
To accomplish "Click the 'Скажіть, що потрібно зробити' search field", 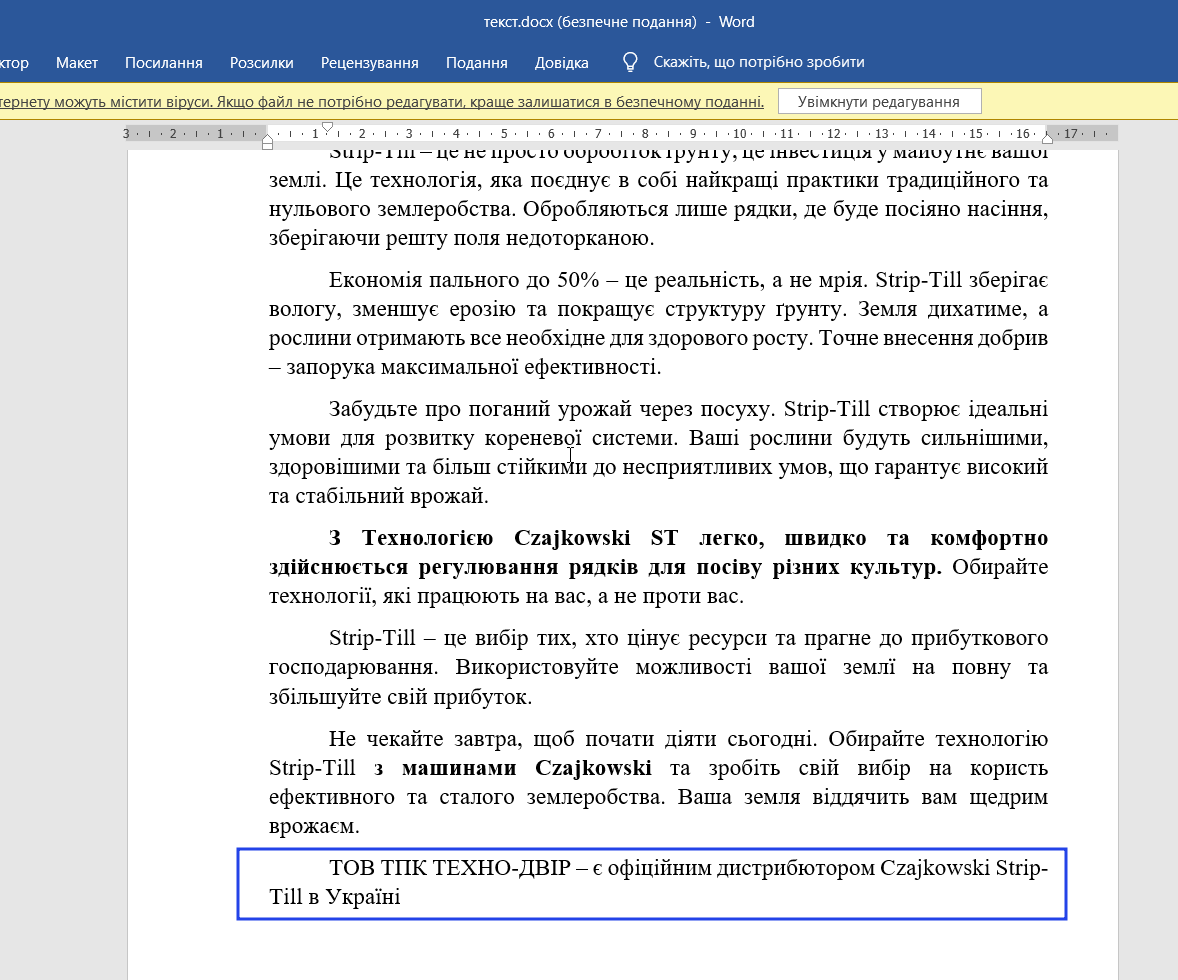I will pos(759,62).
